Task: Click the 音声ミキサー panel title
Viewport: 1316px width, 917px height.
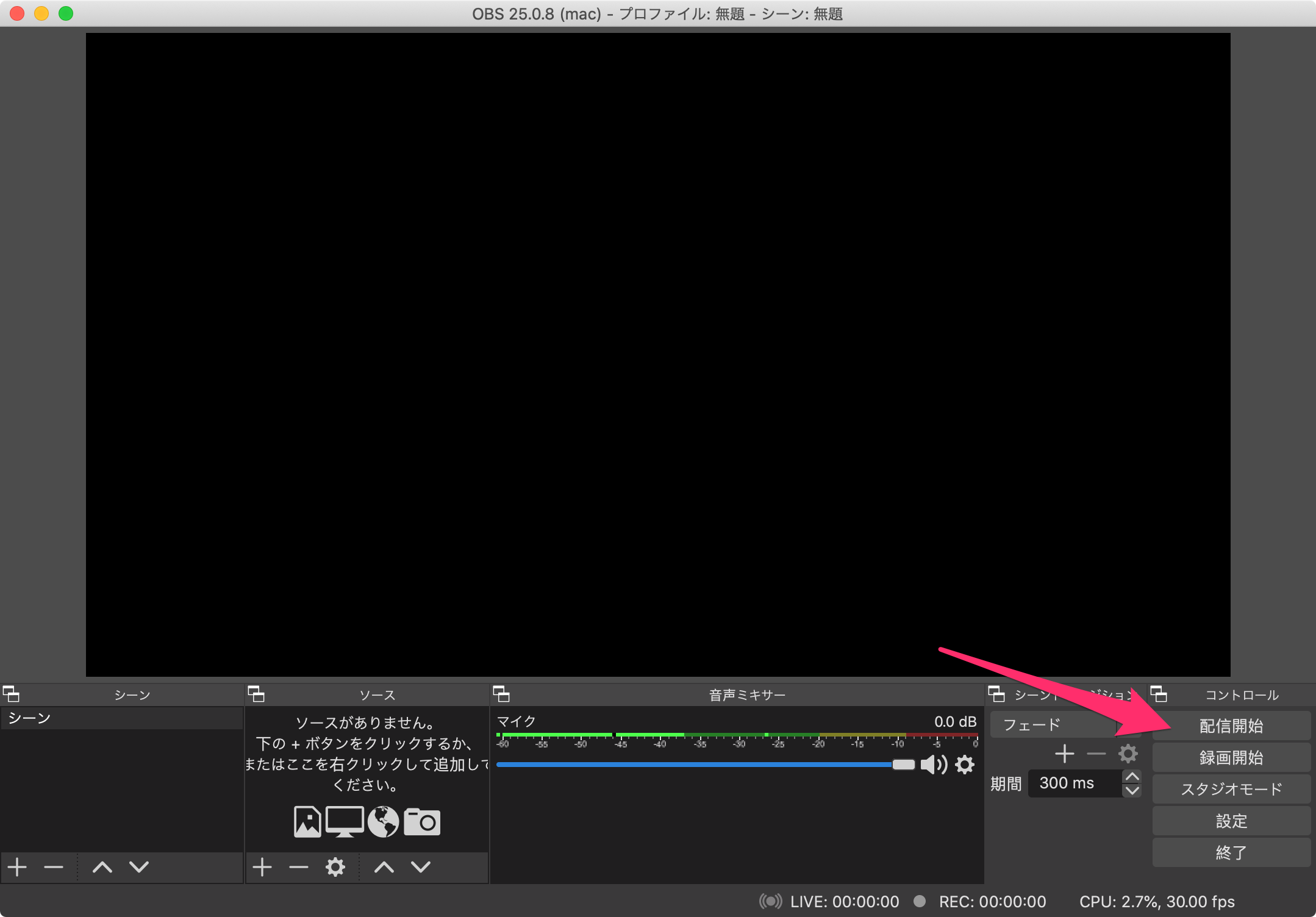Action: click(x=747, y=694)
